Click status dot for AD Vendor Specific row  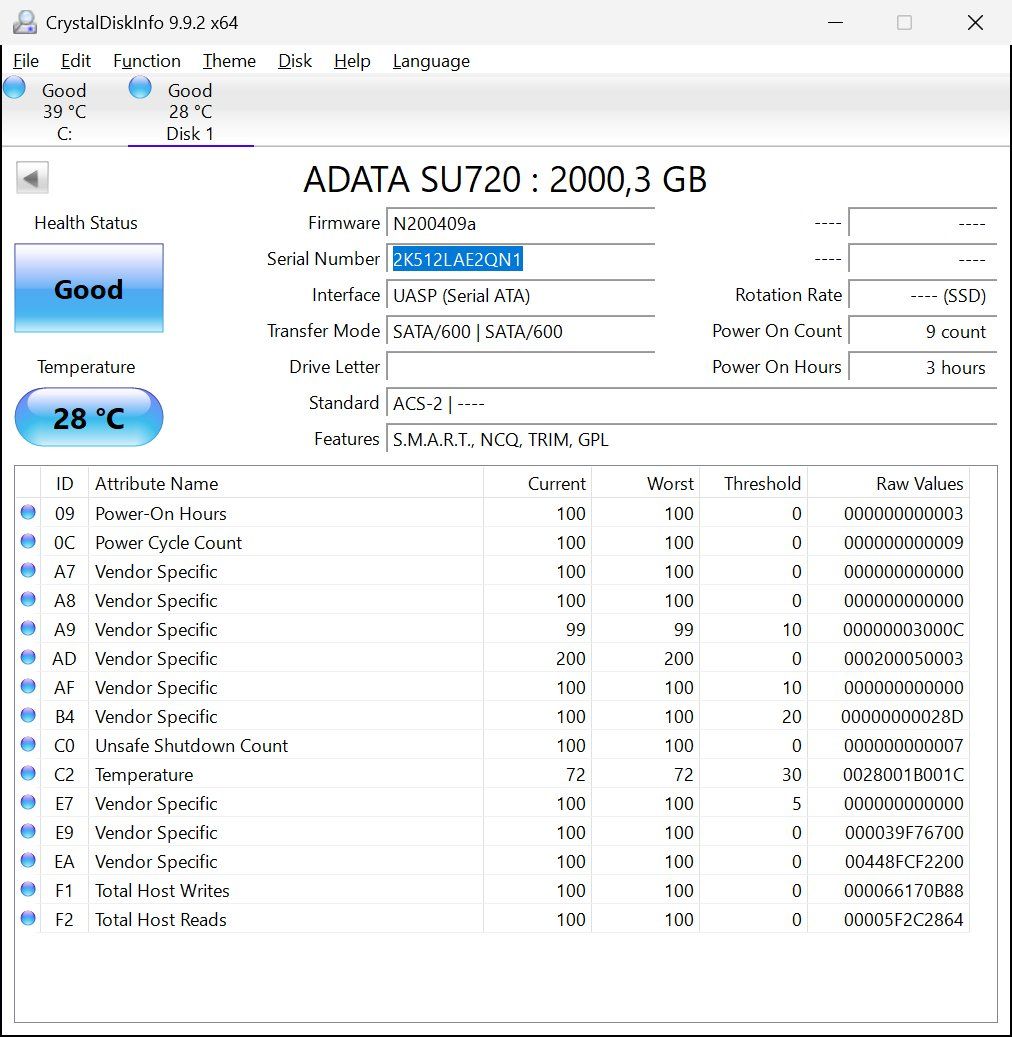click(x=28, y=657)
